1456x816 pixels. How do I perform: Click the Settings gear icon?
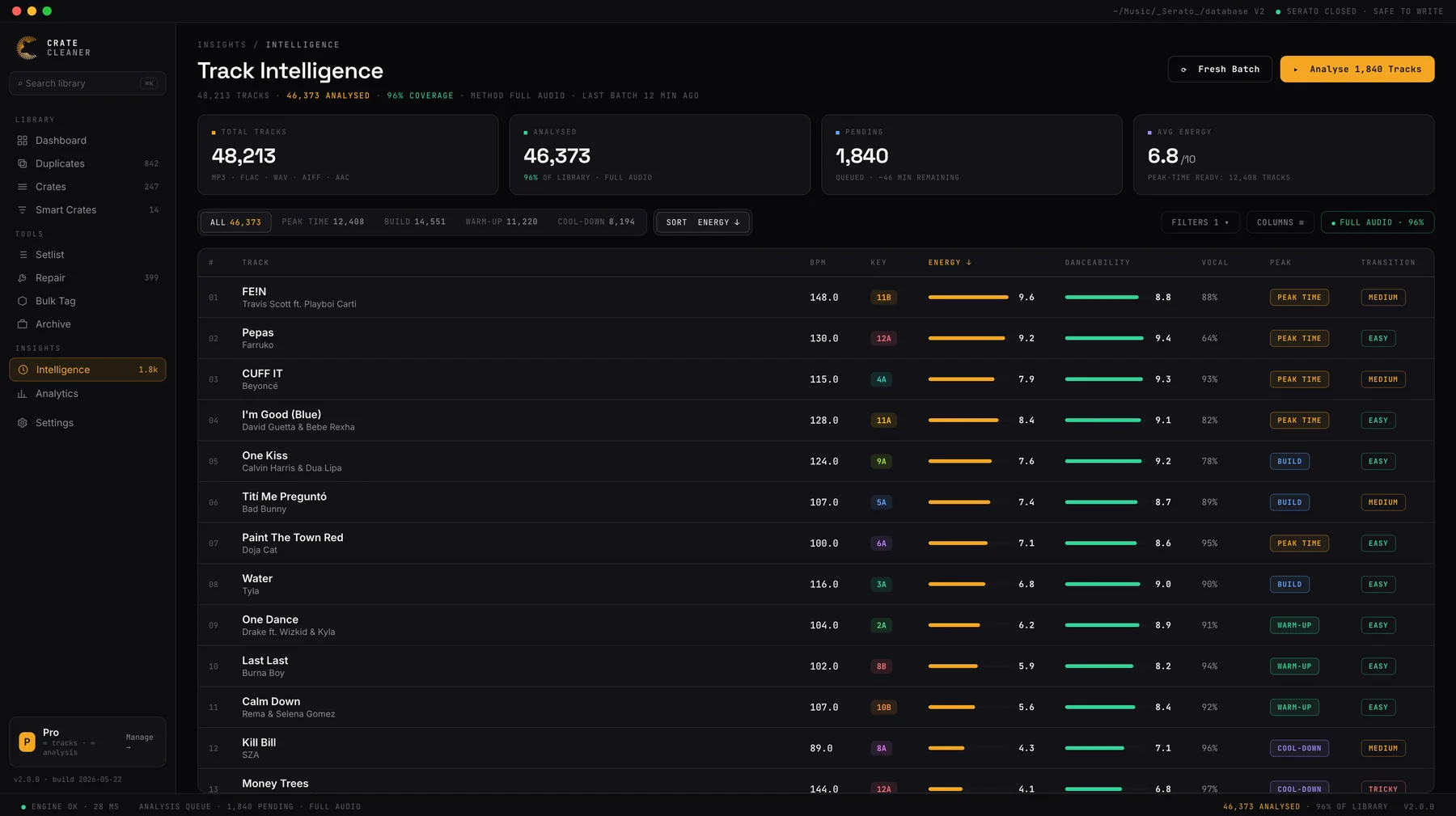point(23,423)
